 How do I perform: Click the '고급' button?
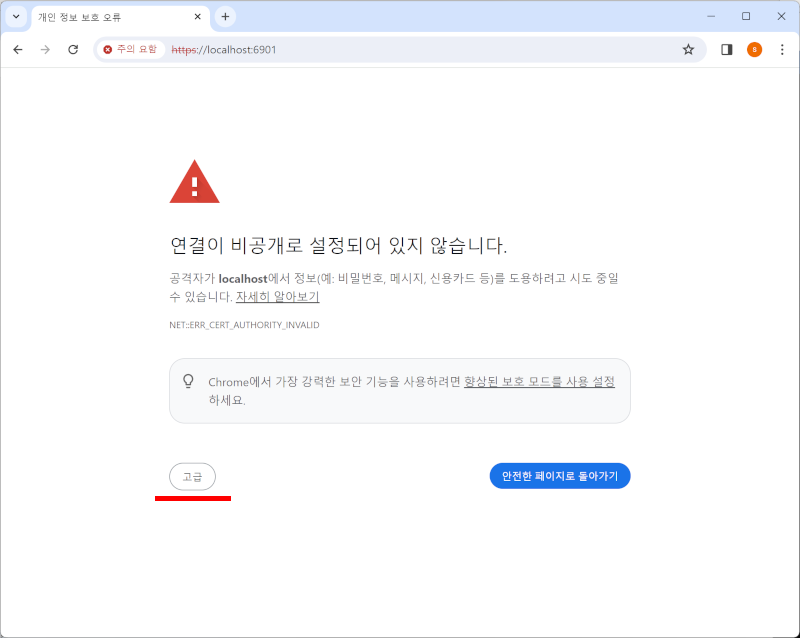pyautogui.click(x=192, y=476)
